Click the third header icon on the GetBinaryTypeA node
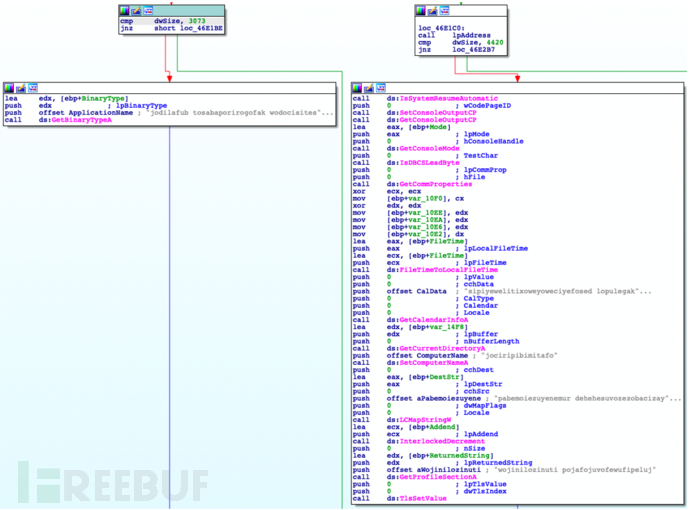Screen dimensions: 690x510 click(x=33, y=88)
